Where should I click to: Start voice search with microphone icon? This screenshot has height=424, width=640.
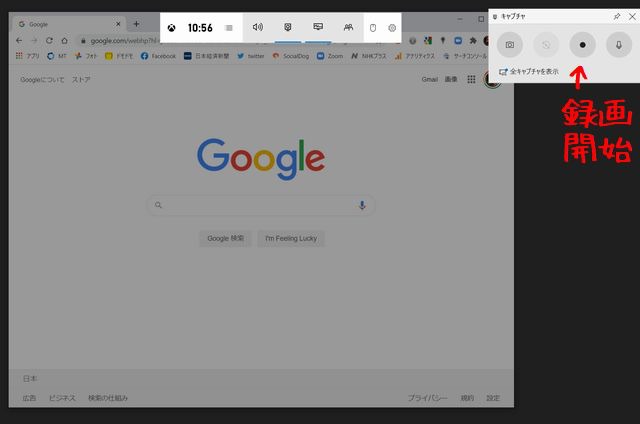point(362,205)
